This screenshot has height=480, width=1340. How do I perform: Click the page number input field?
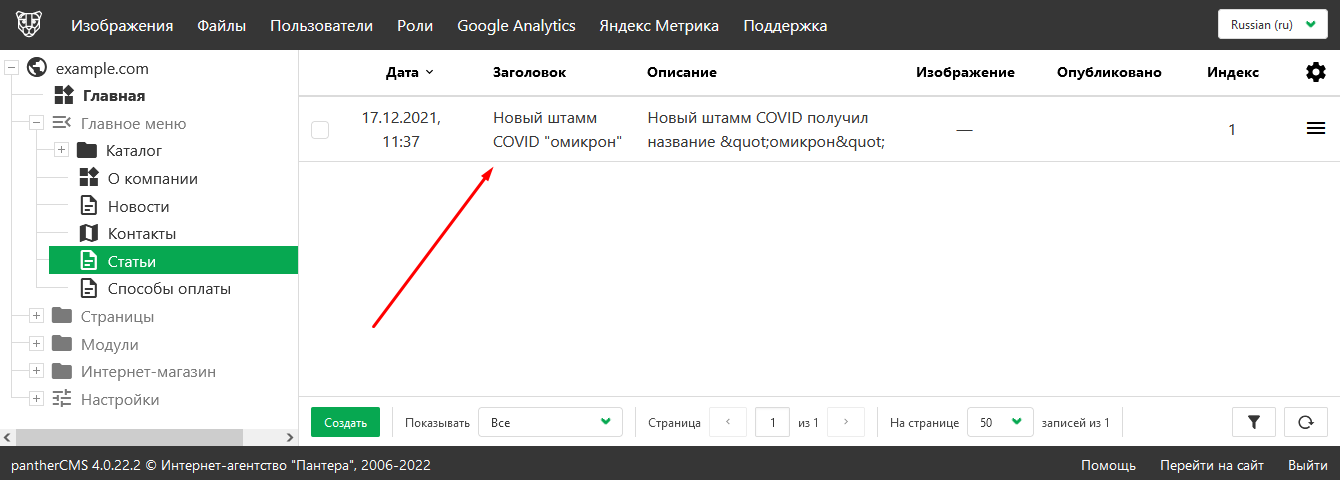click(772, 422)
